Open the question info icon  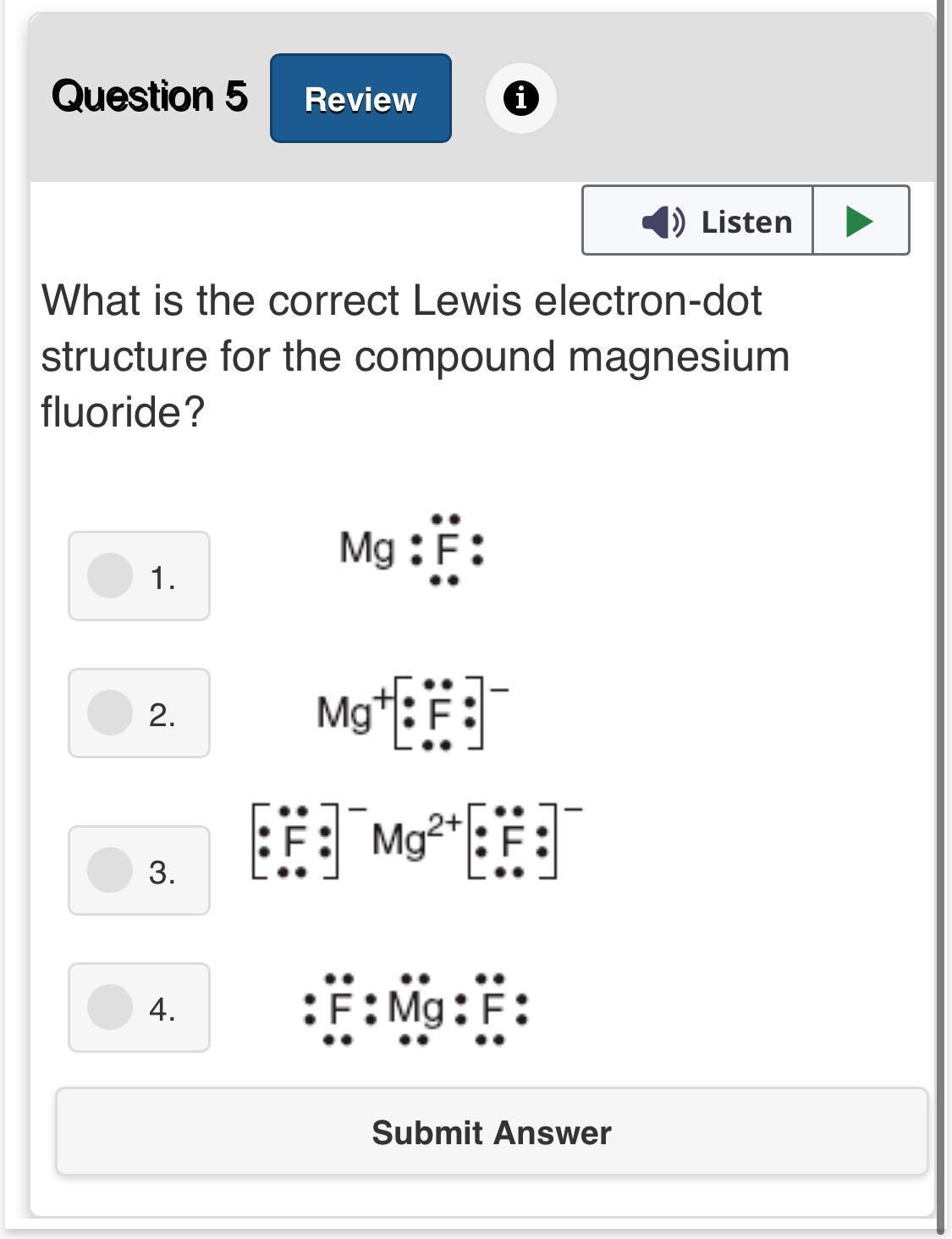tap(520, 98)
